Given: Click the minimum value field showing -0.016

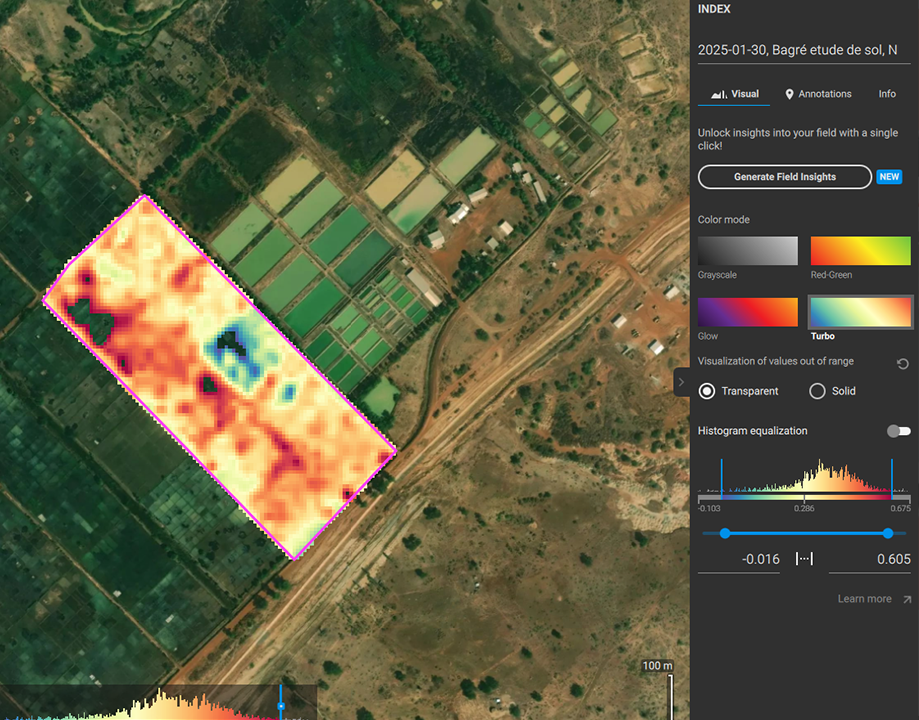Looking at the screenshot, I should (x=740, y=559).
